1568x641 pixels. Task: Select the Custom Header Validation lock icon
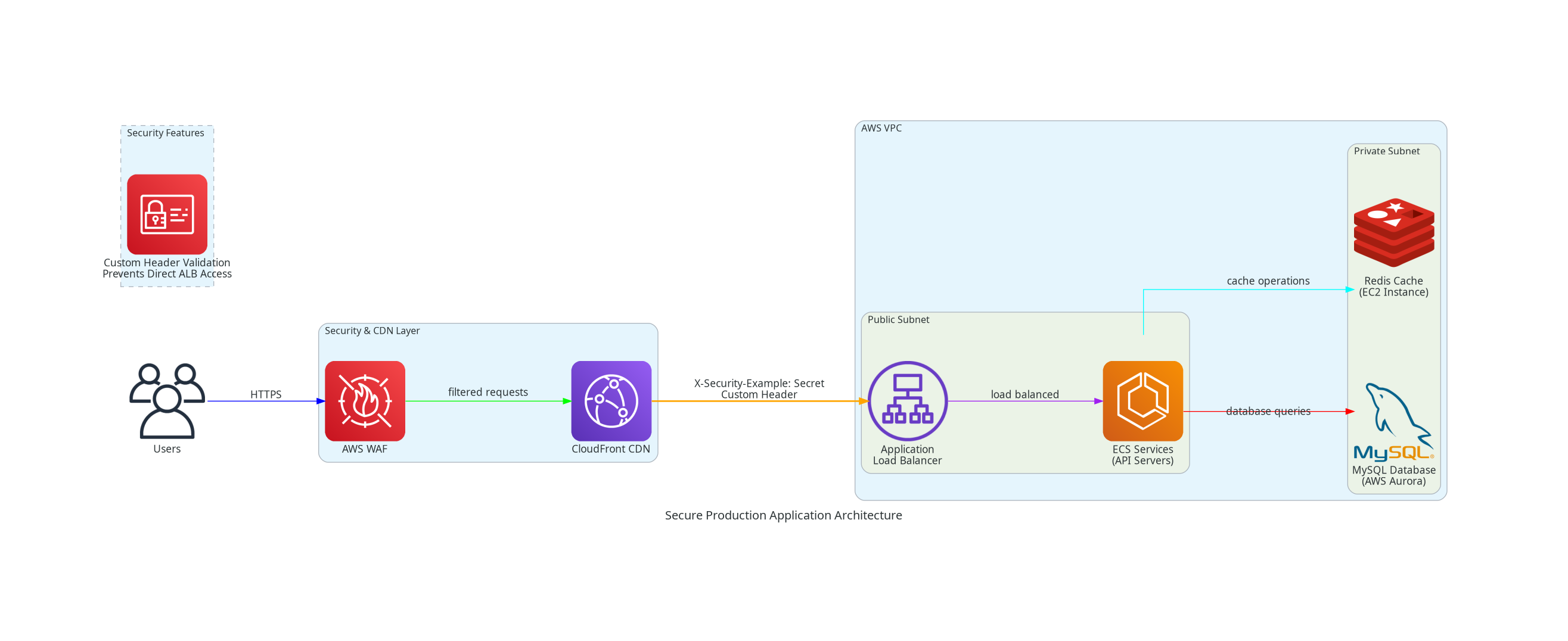(x=167, y=214)
